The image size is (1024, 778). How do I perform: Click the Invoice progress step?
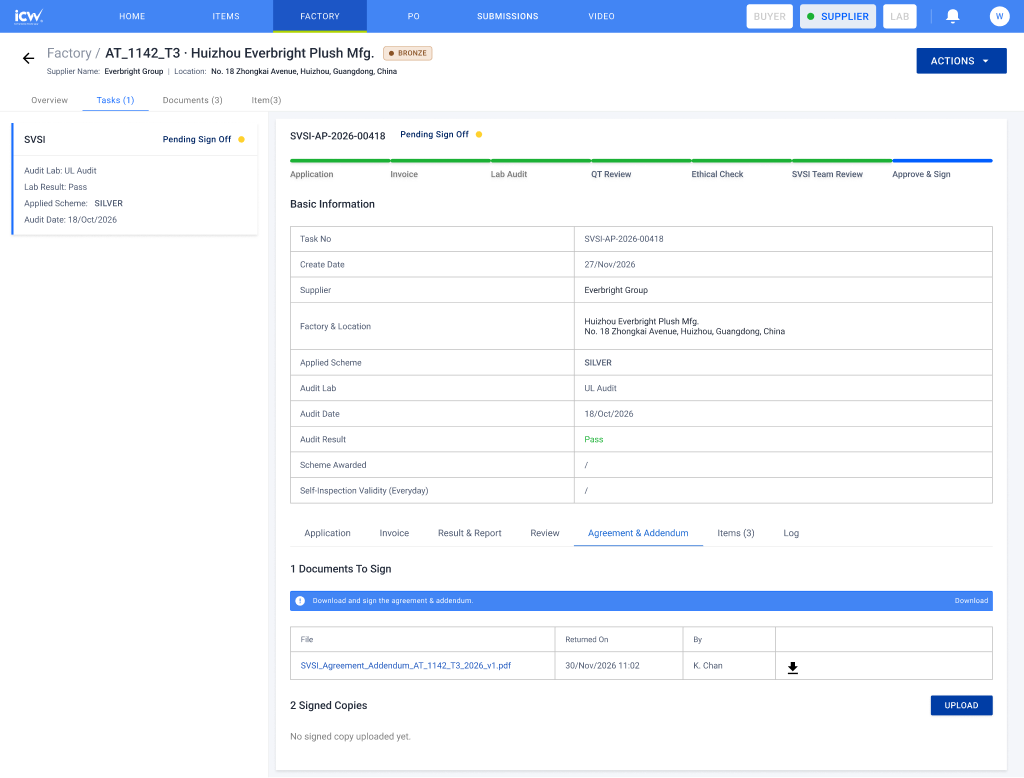click(404, 174)
